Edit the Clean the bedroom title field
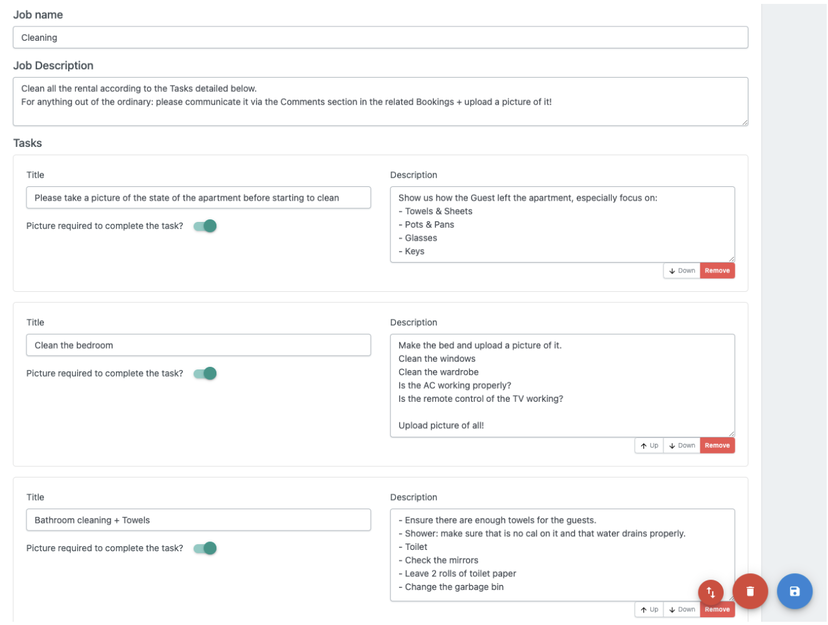This screenshot has width=828, height=625. [x=198, y=345]
